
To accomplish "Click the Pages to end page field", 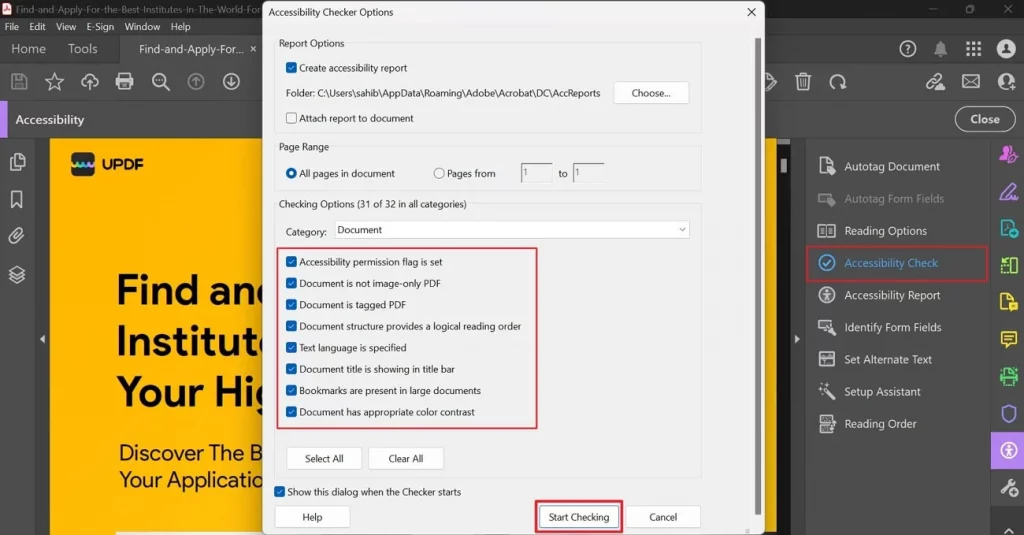I will pos(588,173).
